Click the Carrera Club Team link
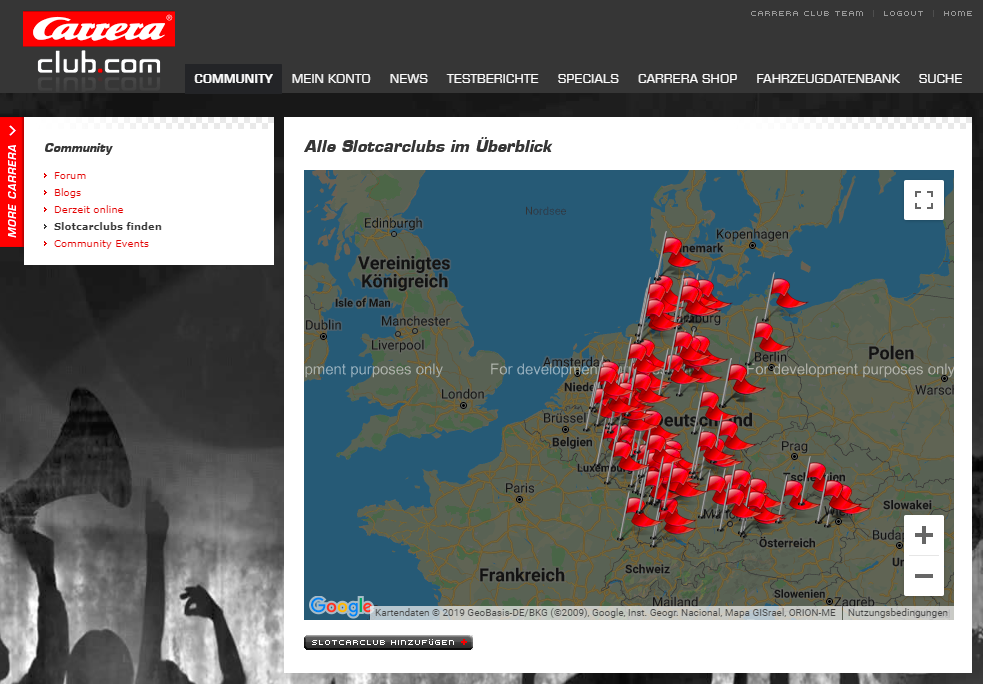This screenshot has height=684, width=983. [x=807, y=13]
